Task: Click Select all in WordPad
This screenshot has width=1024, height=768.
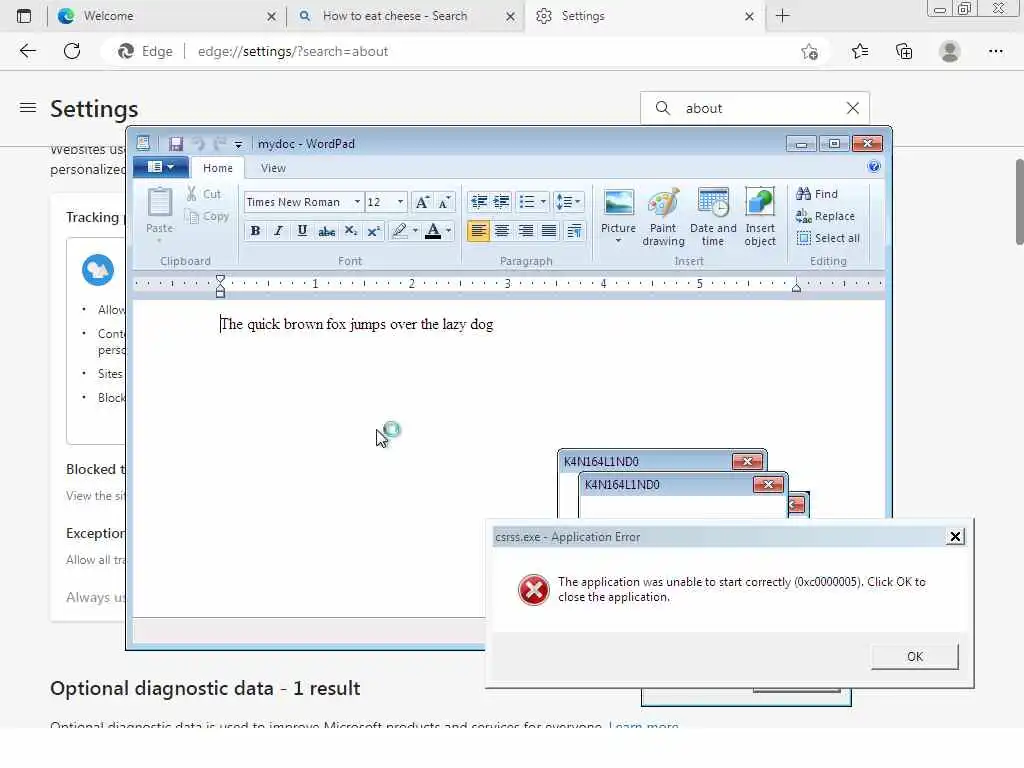Action: click(x=828, y=238)
